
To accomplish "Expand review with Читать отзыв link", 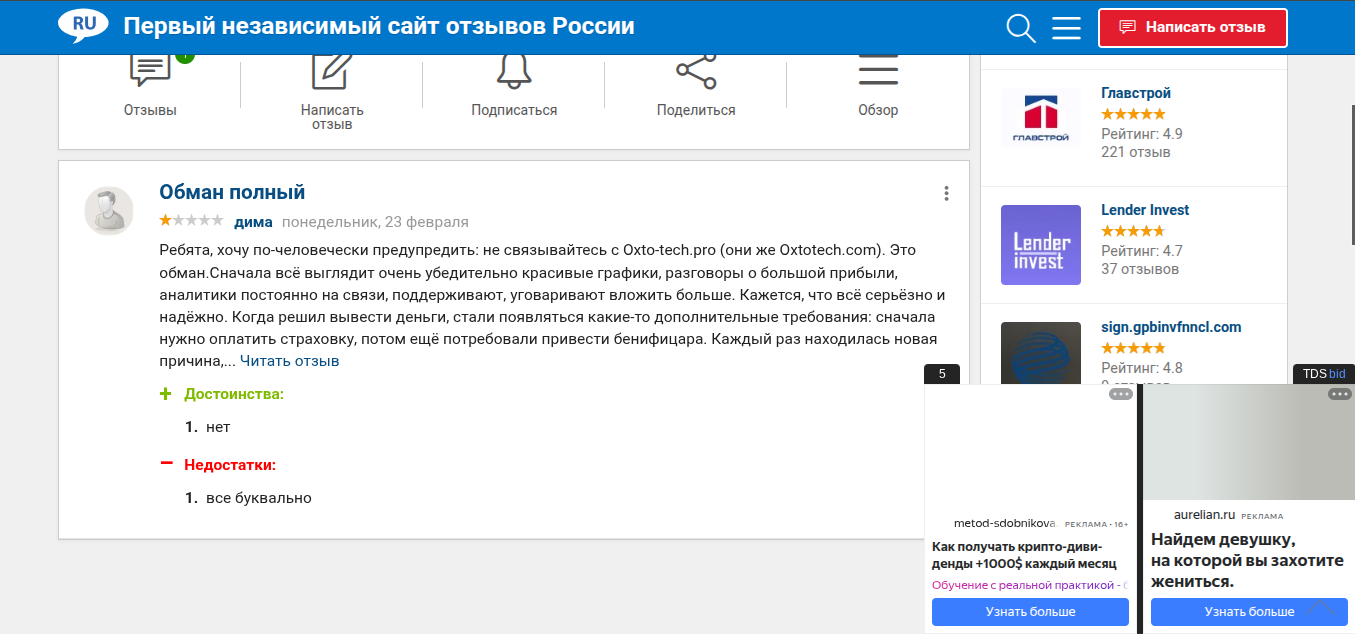I will (289, 361).
